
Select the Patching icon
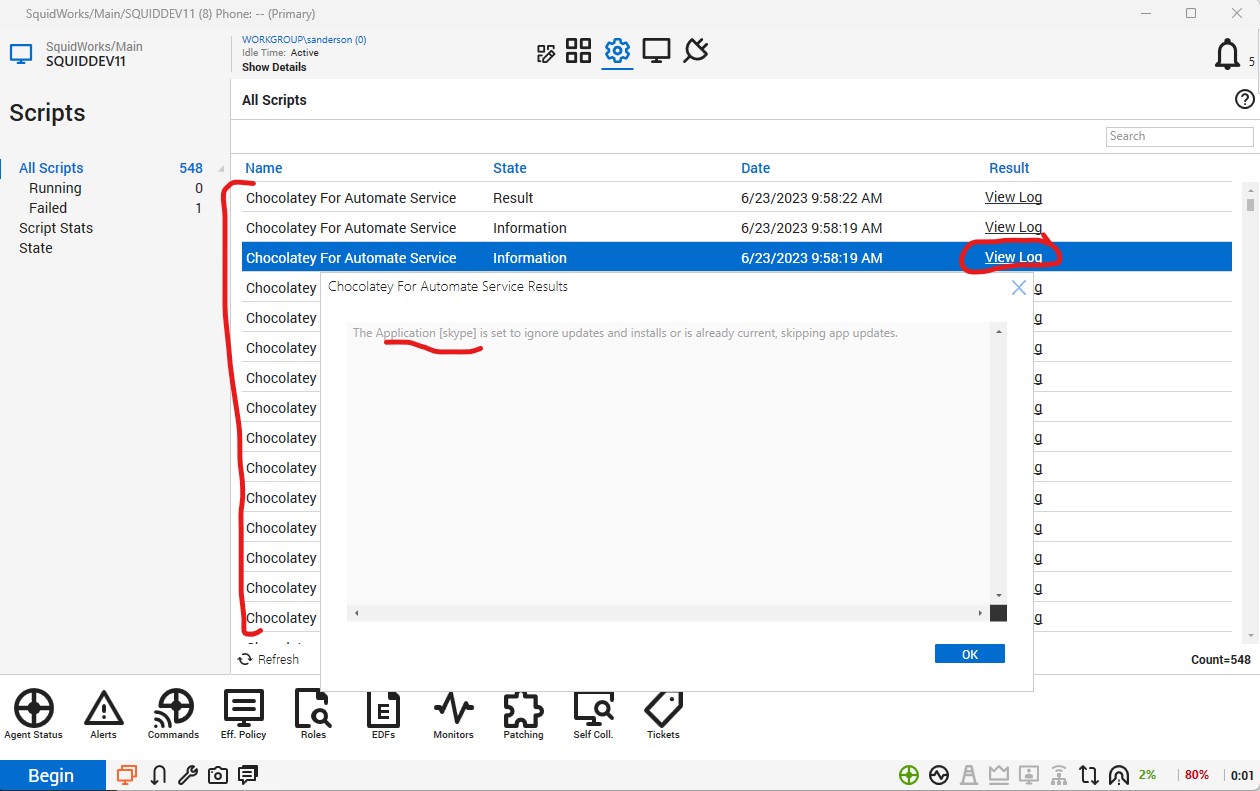(523, 712)
